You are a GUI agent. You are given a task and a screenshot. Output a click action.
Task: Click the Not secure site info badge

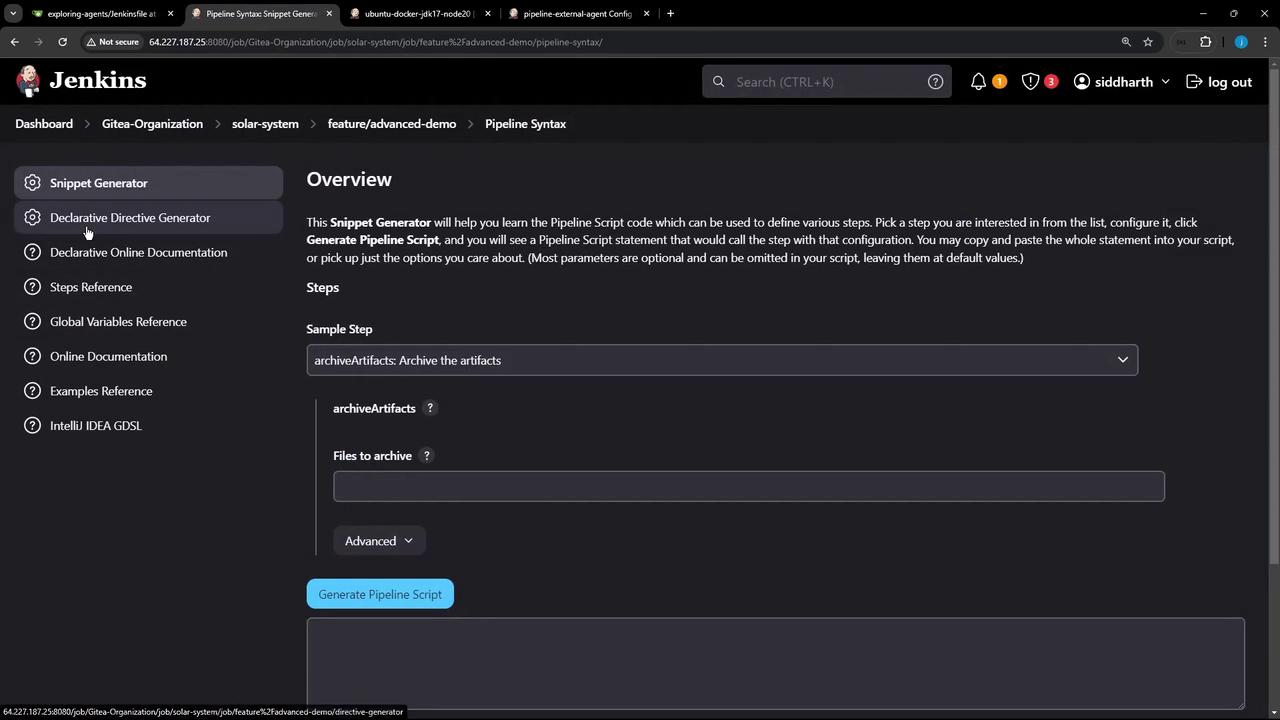(112, 42)
